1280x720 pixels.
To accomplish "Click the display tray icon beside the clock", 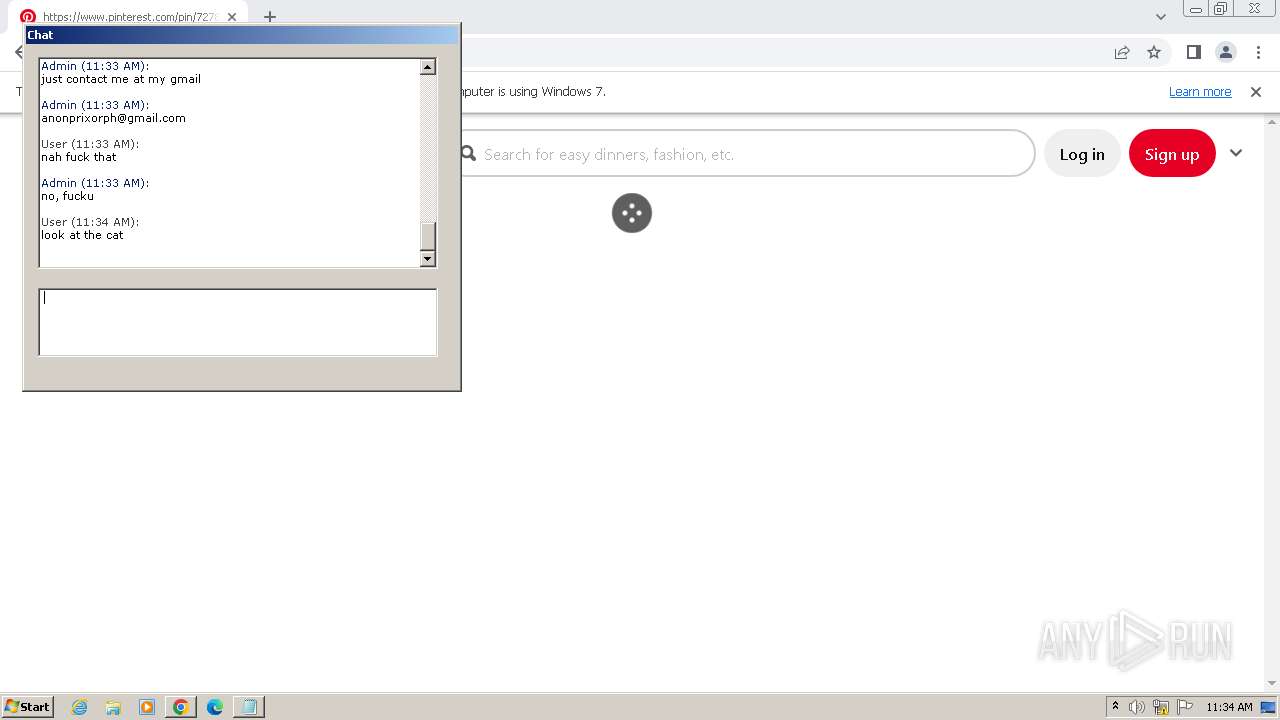I will [x=1268, y=707].
